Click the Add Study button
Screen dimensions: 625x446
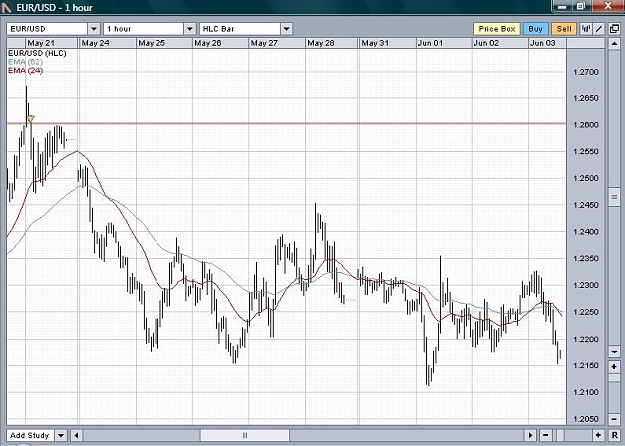click(x=30, y=435)
